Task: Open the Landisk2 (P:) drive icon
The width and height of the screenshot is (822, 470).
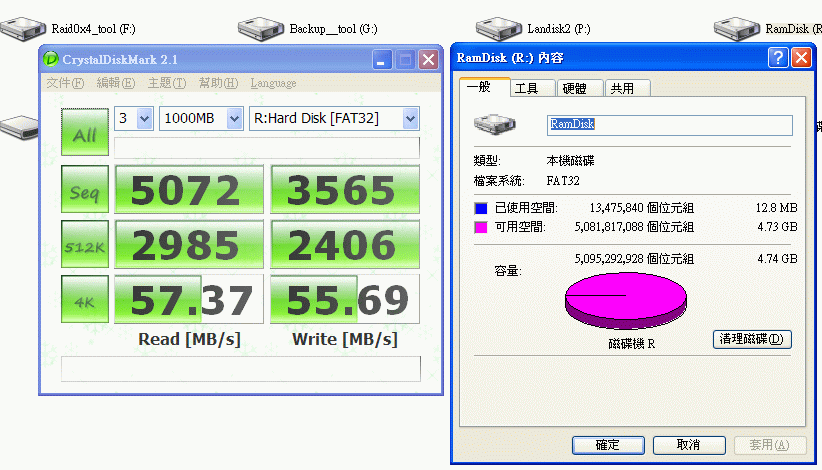Action: (x=499, y=28)
